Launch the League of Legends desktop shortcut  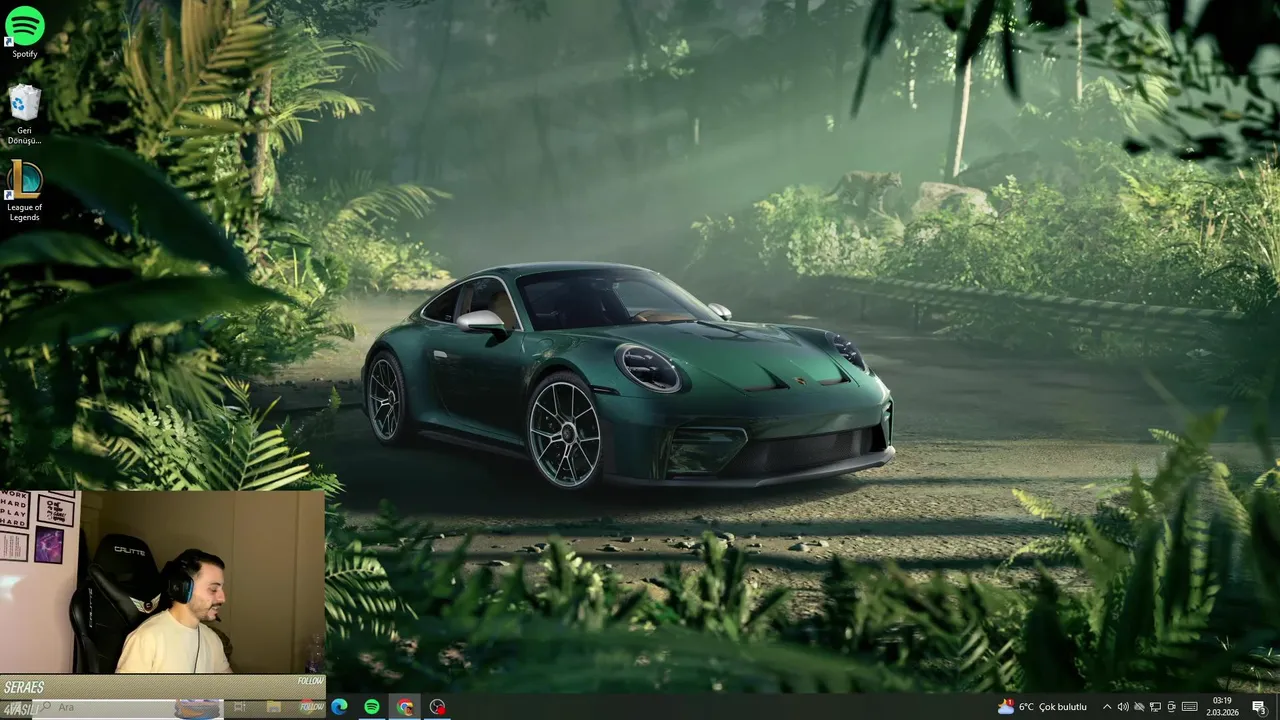point(24,191)
